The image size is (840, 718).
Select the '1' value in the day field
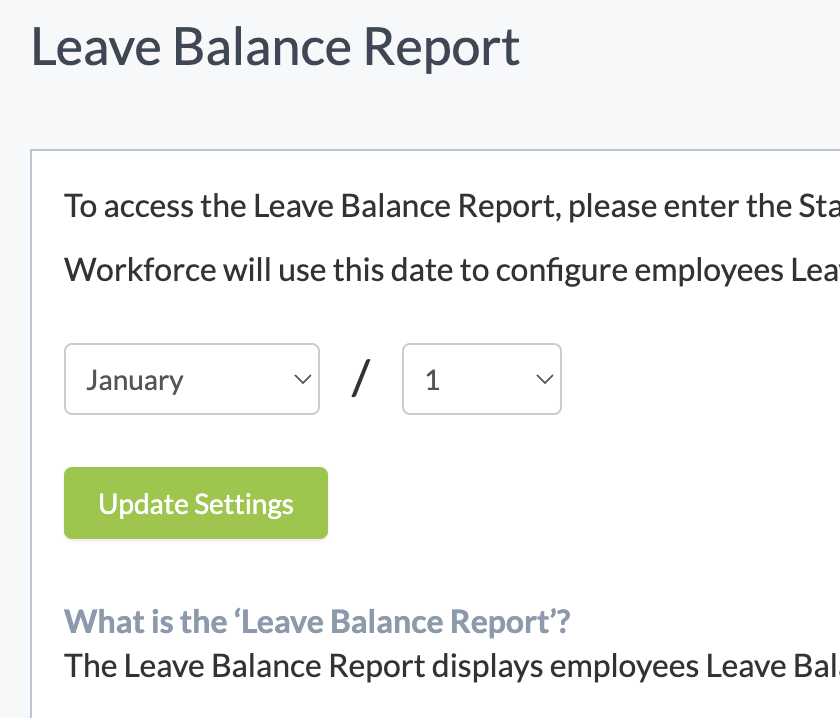pyautogui.click(x=433, y=380)
